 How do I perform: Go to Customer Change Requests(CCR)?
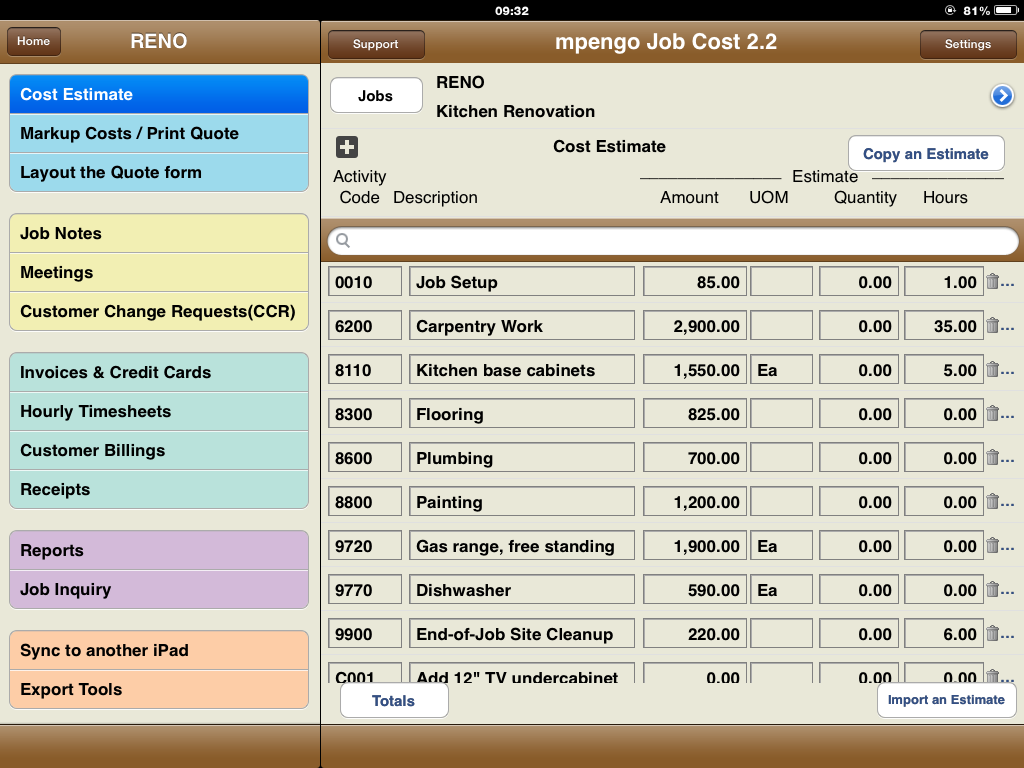pos(159,311)
